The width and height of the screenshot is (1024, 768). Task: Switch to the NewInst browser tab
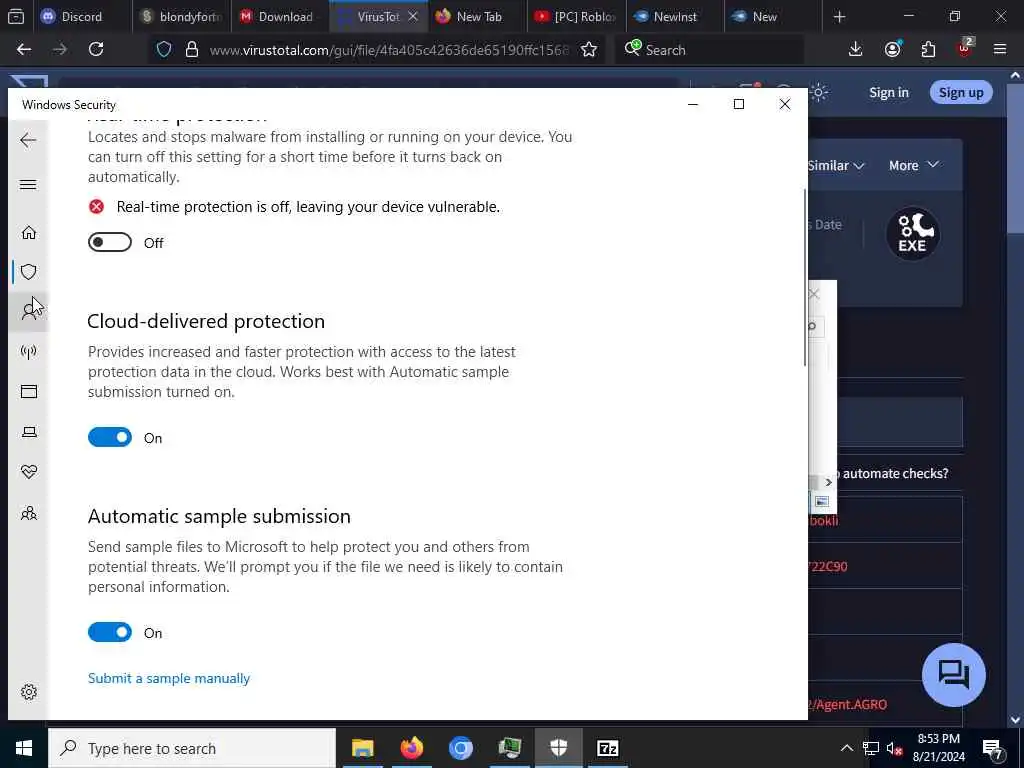[x=675, y=16]
